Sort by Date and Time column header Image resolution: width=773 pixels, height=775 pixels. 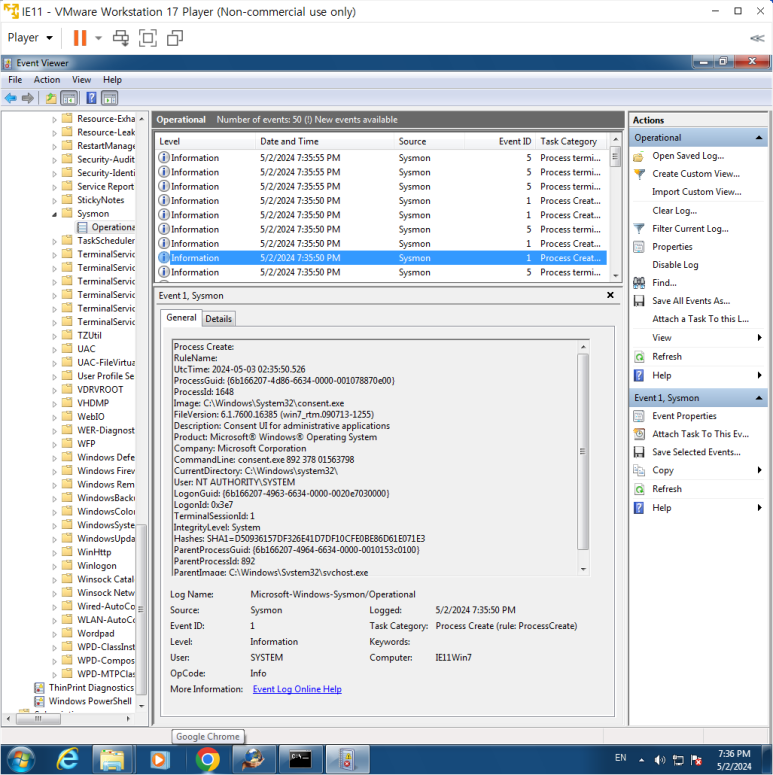[x=325, y=141]
